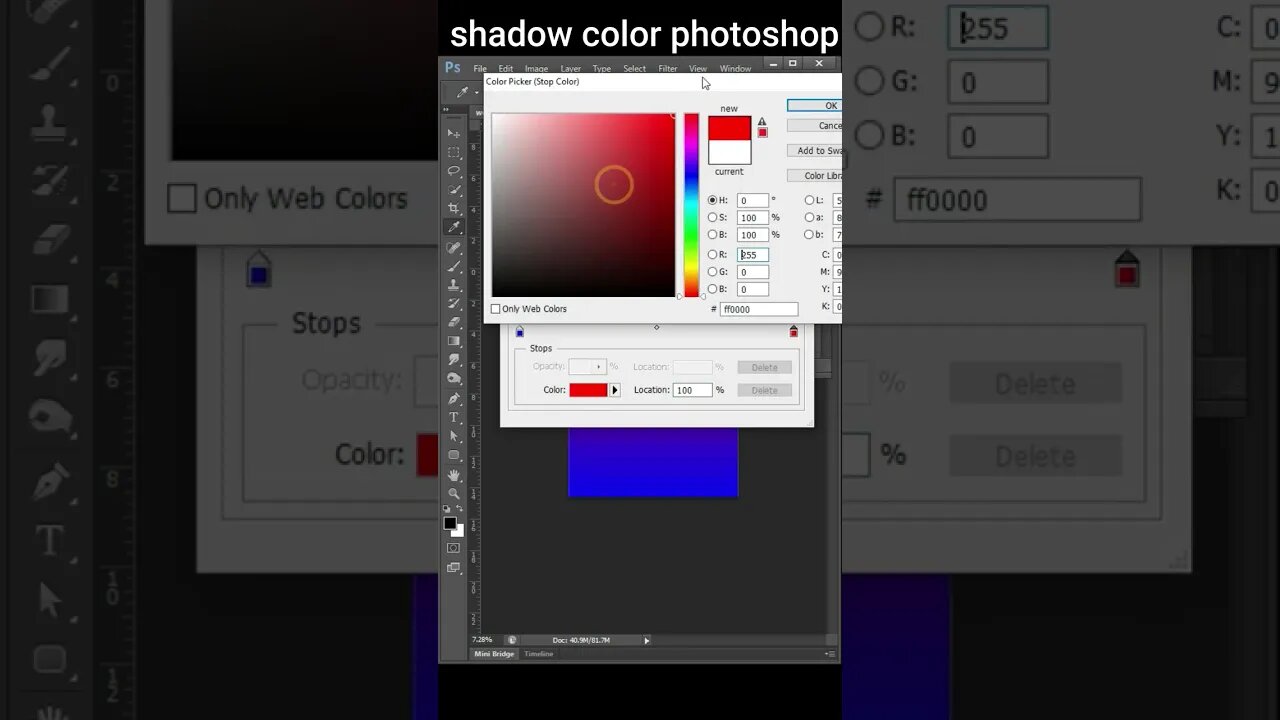Select the S saturation radio button
This screenshot has height=720, width=1280.
(x=712, y=217)
